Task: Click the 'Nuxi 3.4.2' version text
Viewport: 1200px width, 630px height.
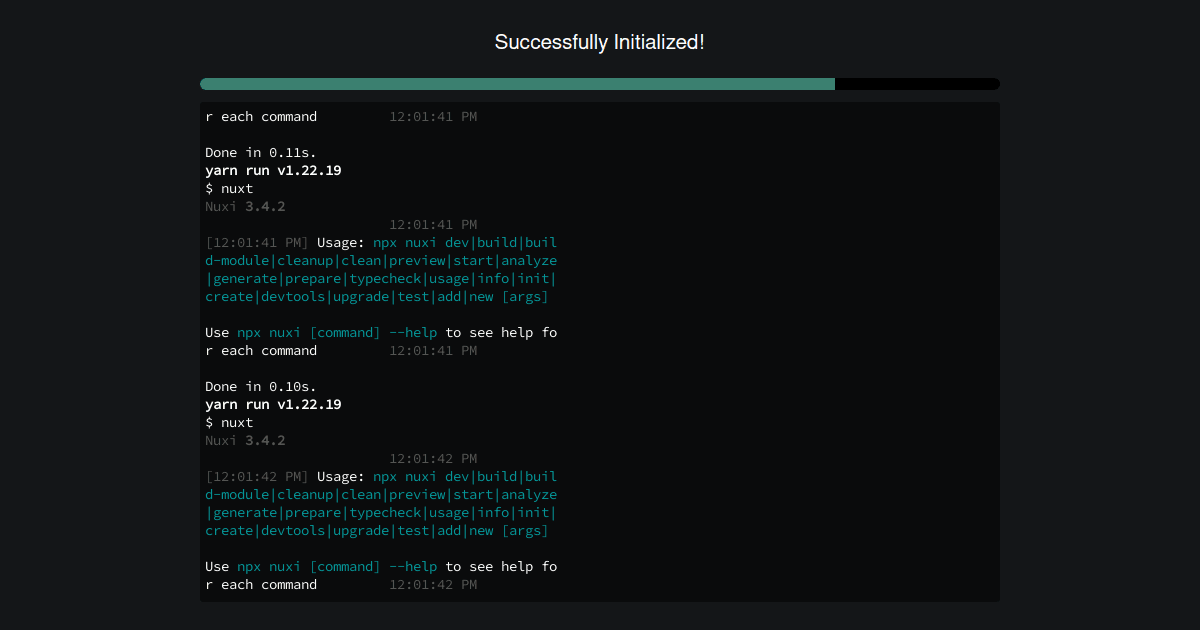Action: pyautogui.click(x=245, y=206)
